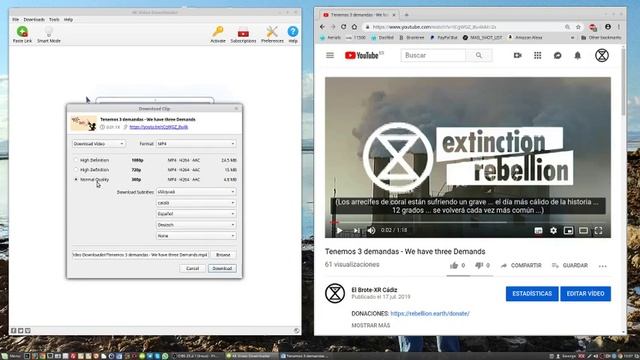Select High Definition 720p option
This screenshot has width=640, height=360.
coord(76,170)
